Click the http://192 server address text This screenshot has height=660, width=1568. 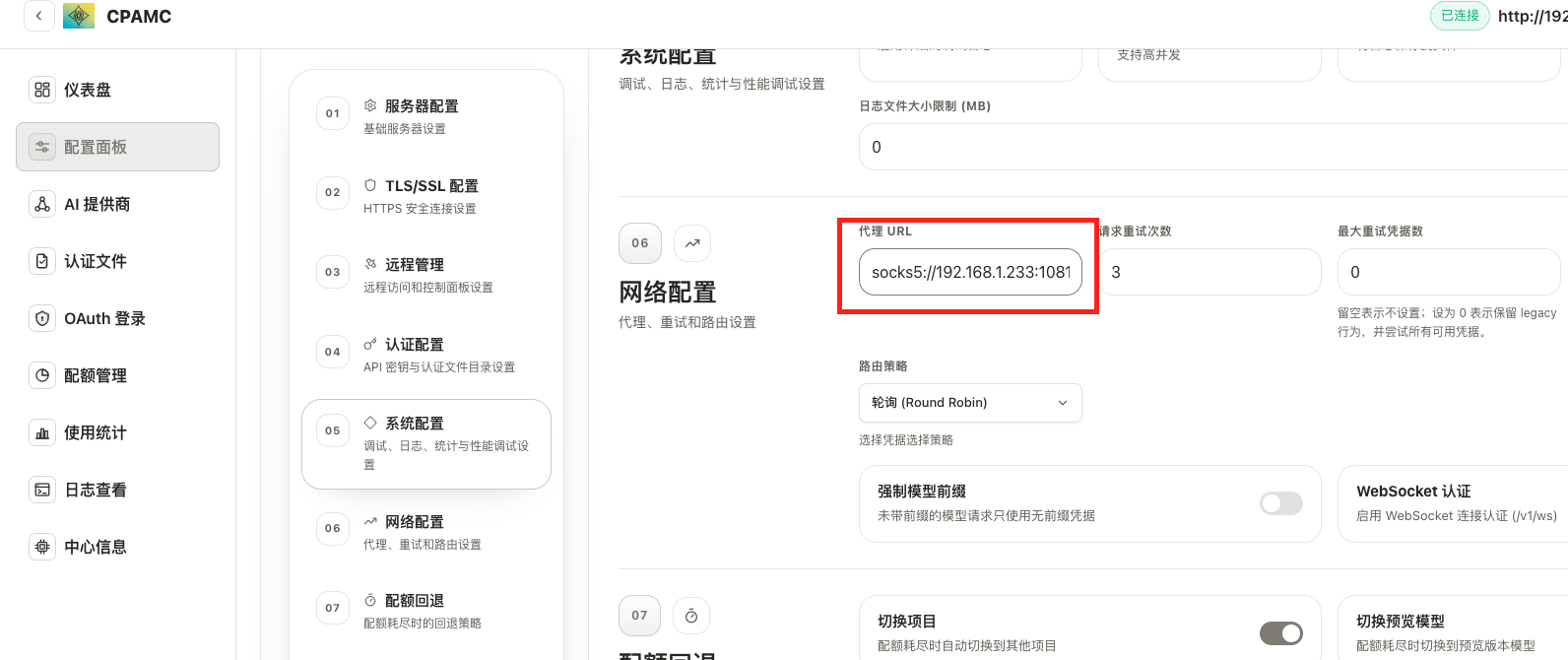(1533, 16)
